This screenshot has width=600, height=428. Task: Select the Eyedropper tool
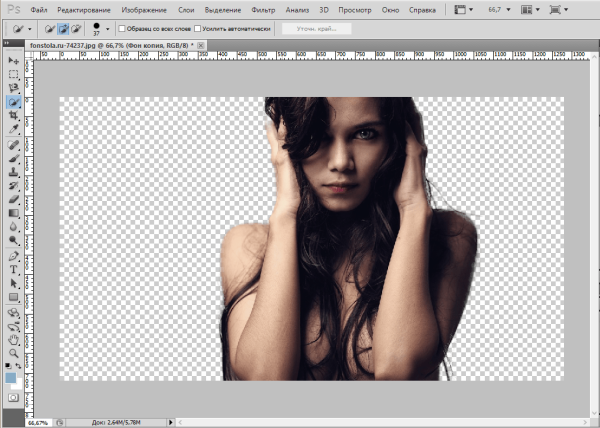pyautogui.click(x=14, y=130)
